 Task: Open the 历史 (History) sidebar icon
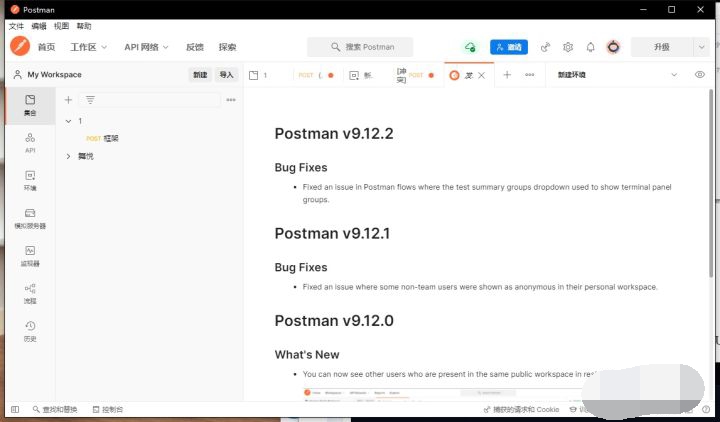(x=30, y=330)
